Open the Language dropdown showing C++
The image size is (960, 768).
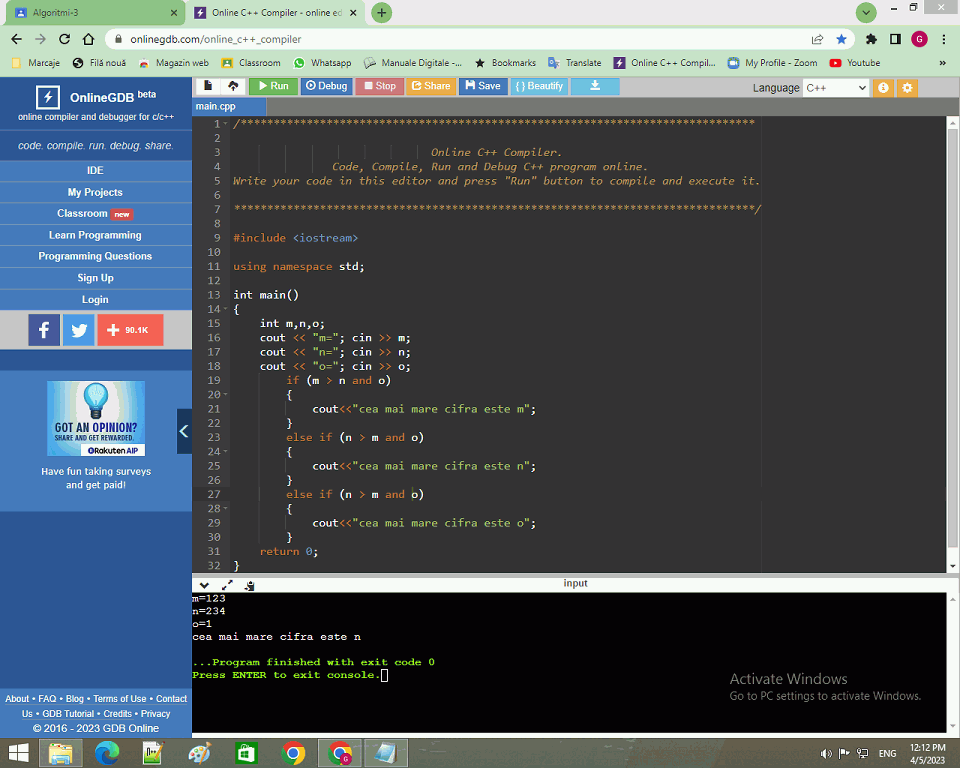coord(835,88)
